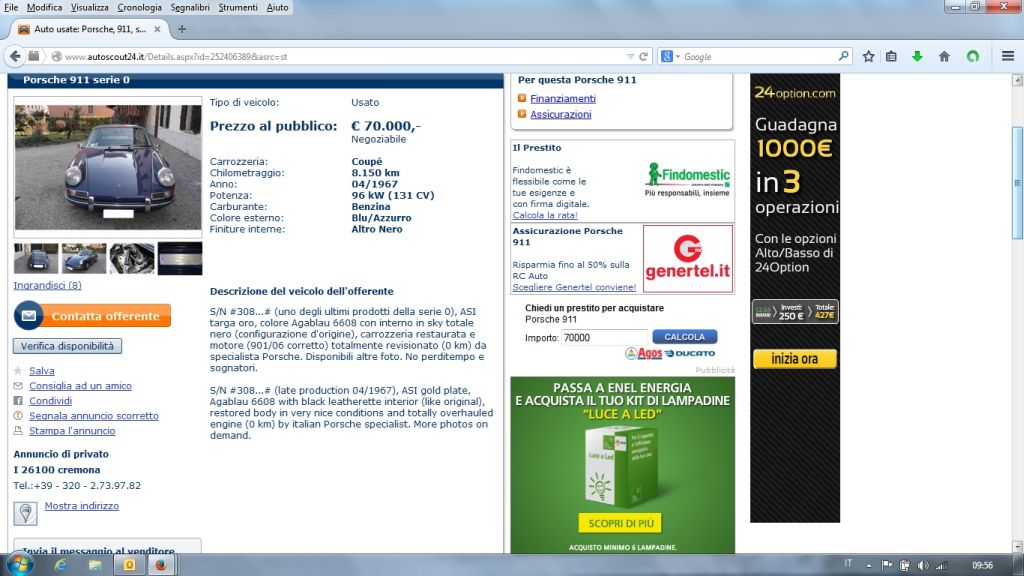Click the envelope icon beside Consiglia ad un amico
Image resolution: width=1024 pixels, height=576 pixels.
coord(18,386)
